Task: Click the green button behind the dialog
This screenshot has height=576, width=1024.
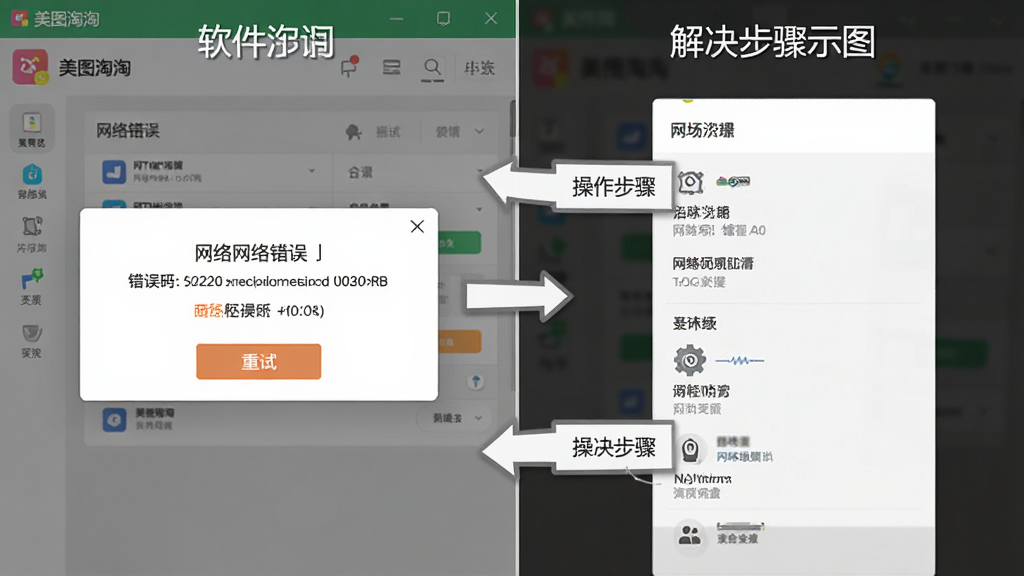Action: coord(459,243)
